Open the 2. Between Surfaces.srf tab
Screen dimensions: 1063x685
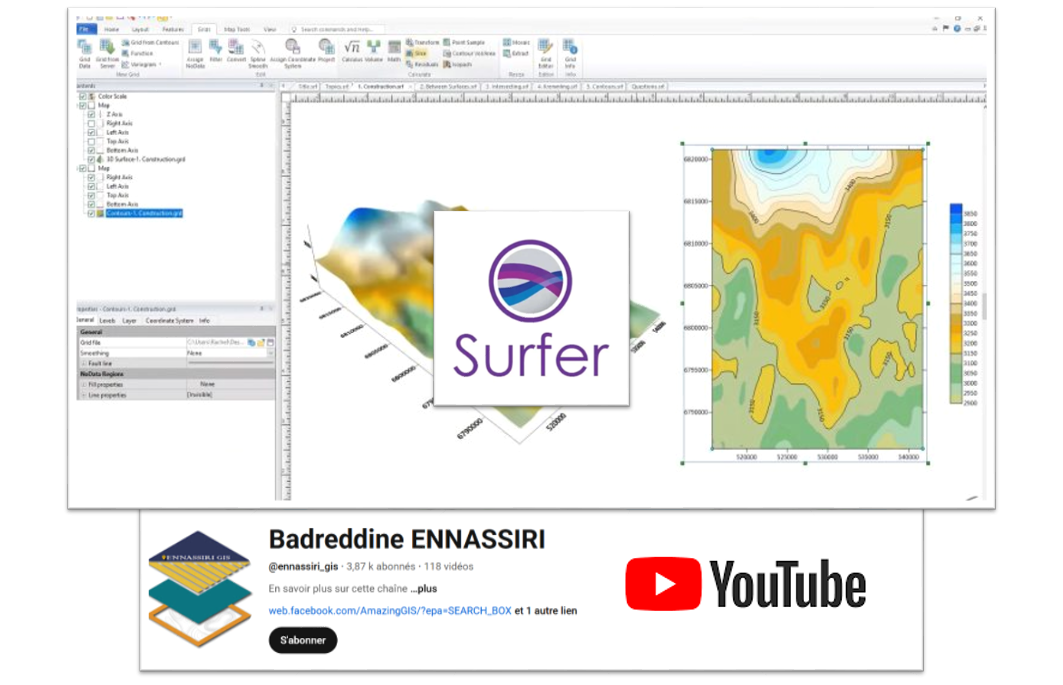(448, 87)
